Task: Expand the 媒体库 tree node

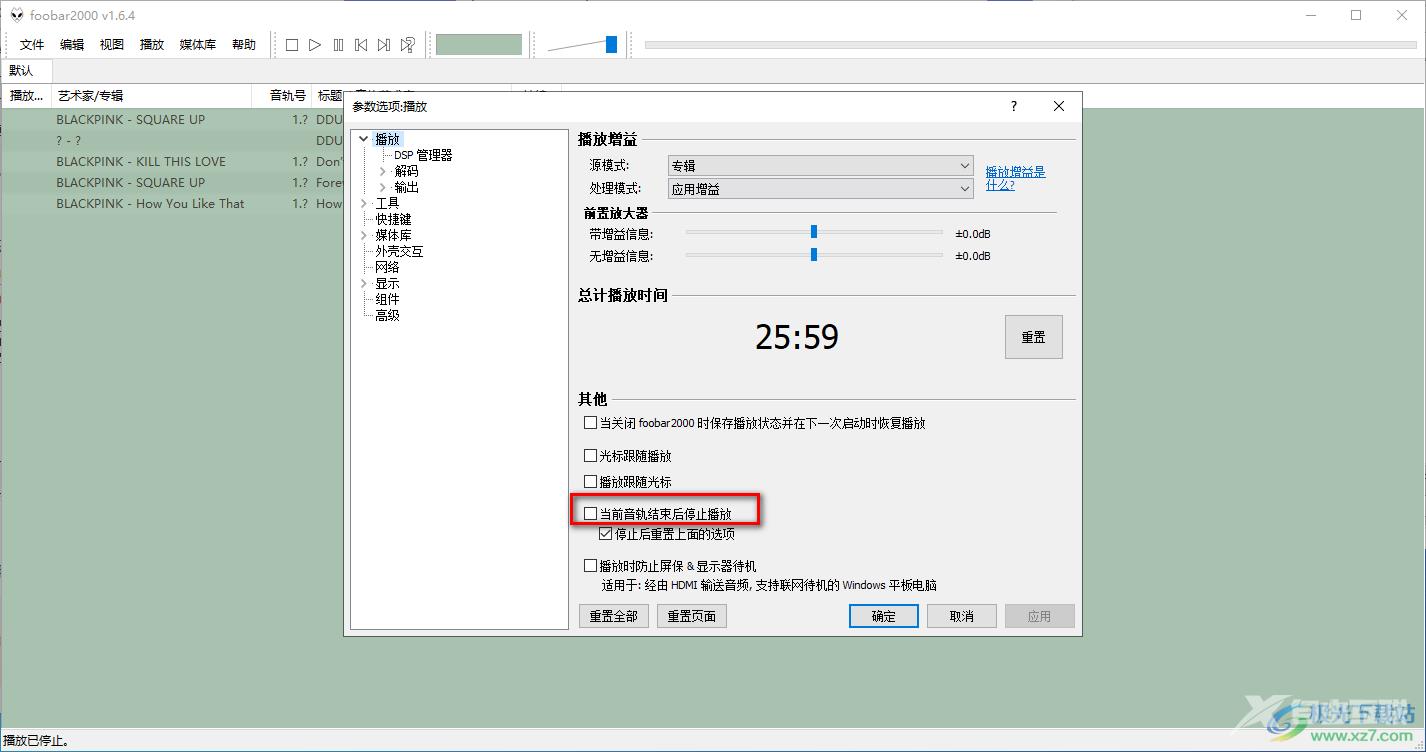Action: [364, 236]
